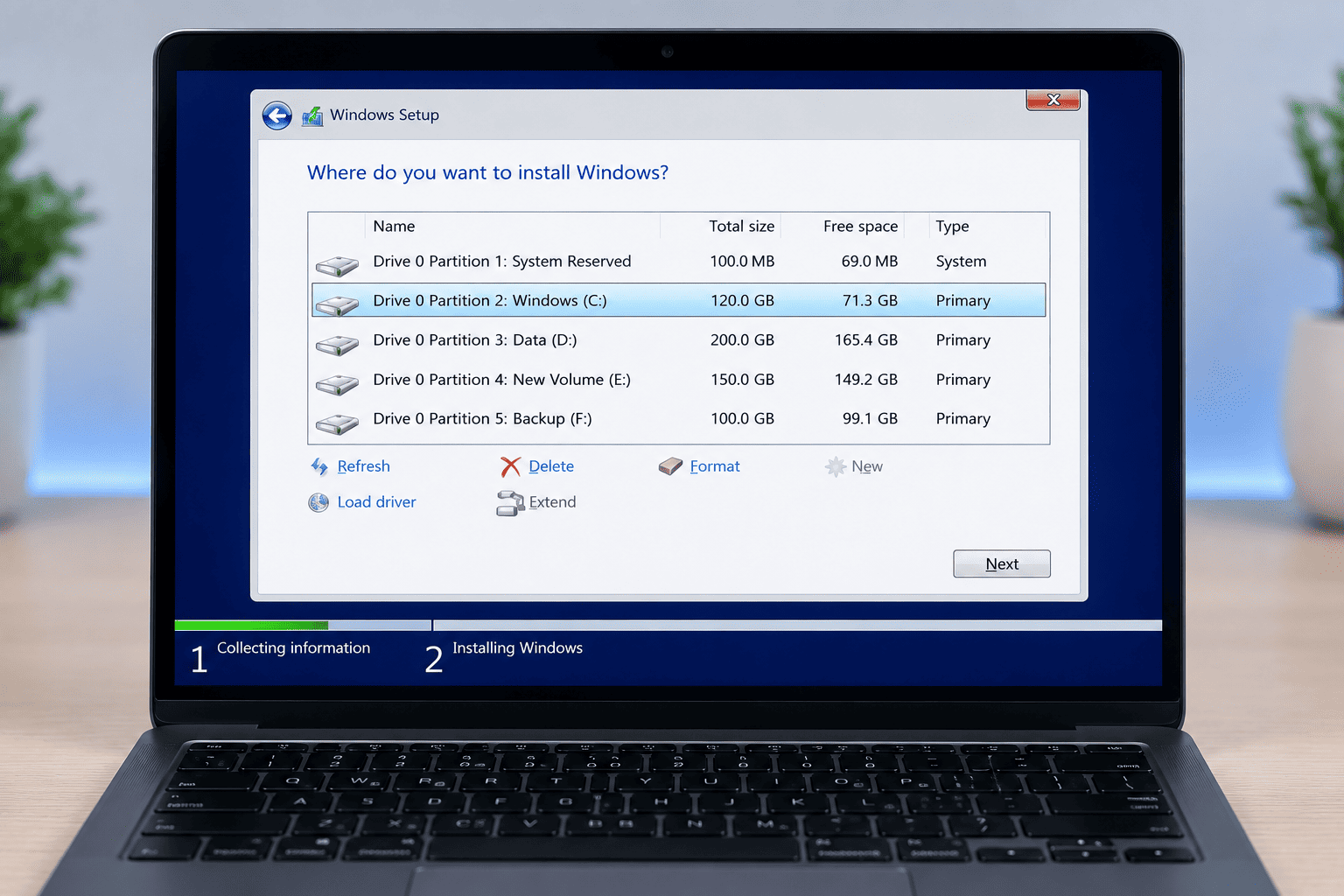Click the 69.0 MB free space cell

tap(870, 262)
